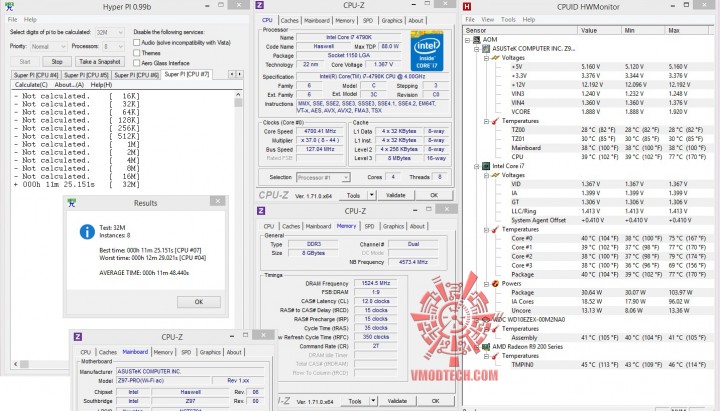The height and width of the screenshot is (411, 720).
Task: Click the Take a Snapshot button
Action: tap(100, 62)
